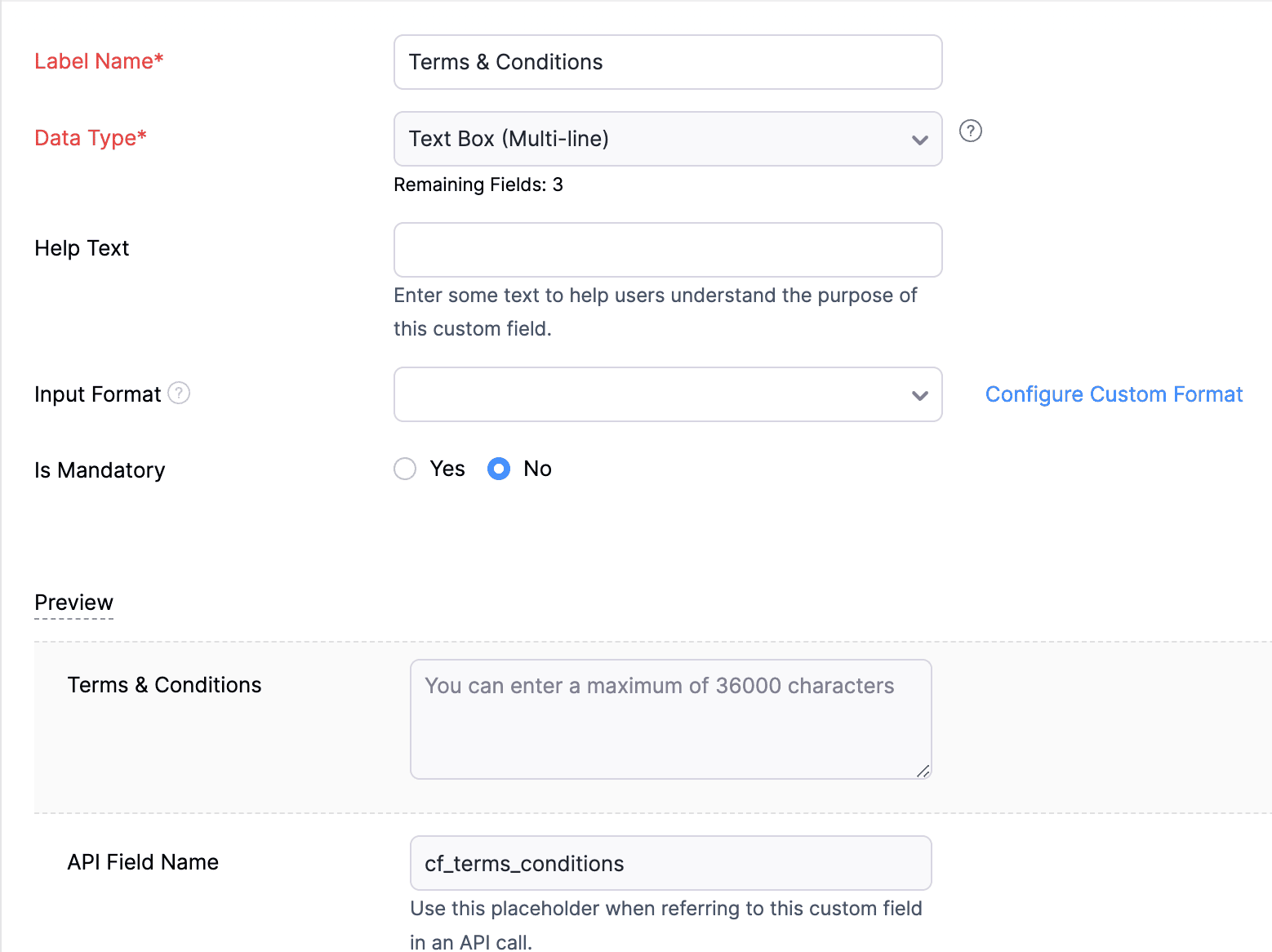Click into the empty Help Text field
This screenshot has height=952, width=1272.
(x=667, y=250)
